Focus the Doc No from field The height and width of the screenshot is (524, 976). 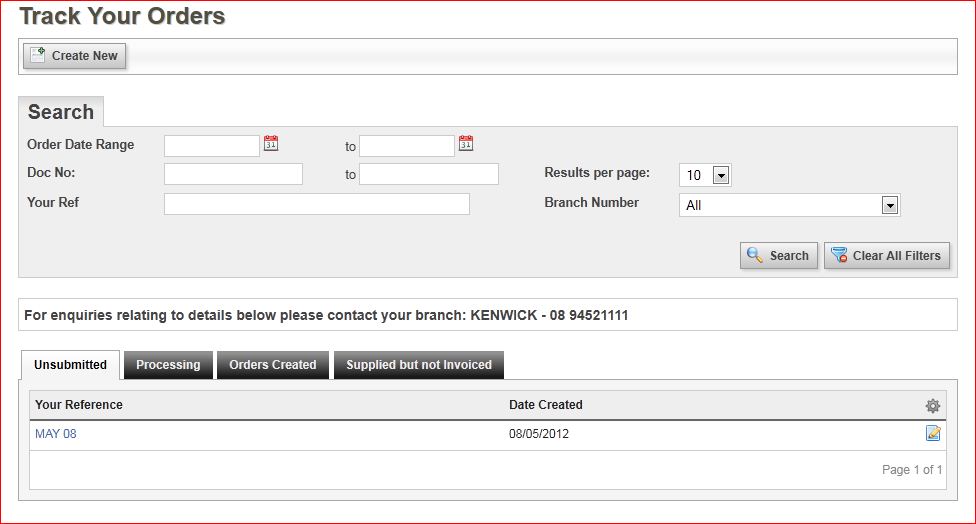click(233, 174)
